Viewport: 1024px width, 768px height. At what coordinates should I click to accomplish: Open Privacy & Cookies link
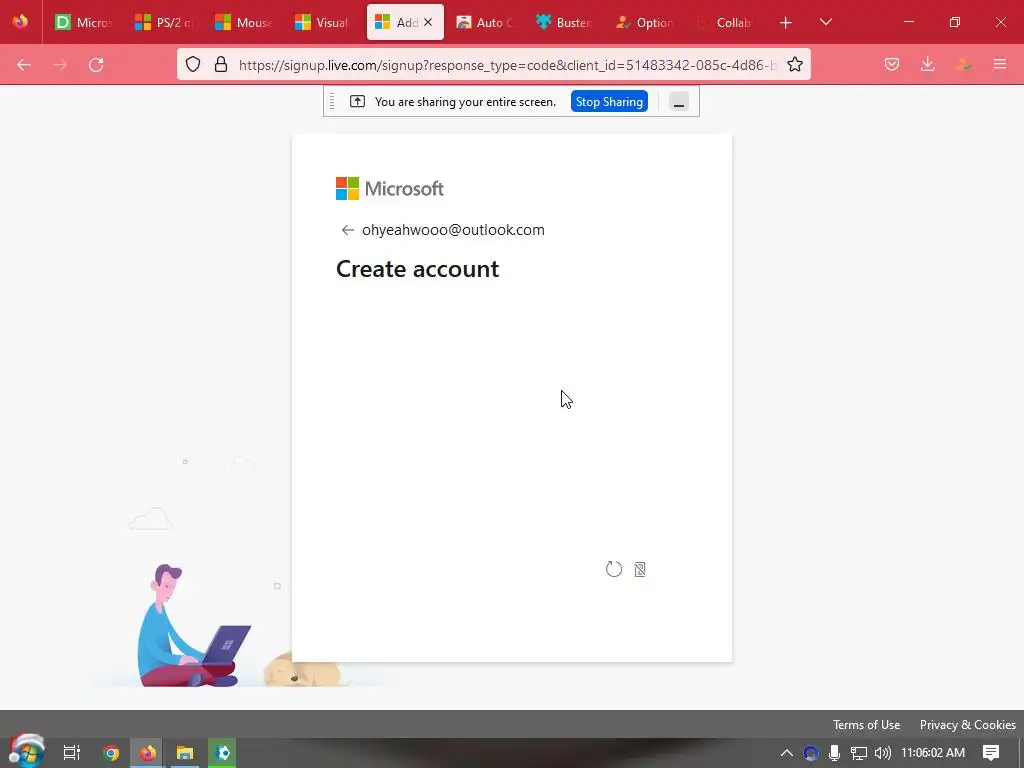point(967,724)
